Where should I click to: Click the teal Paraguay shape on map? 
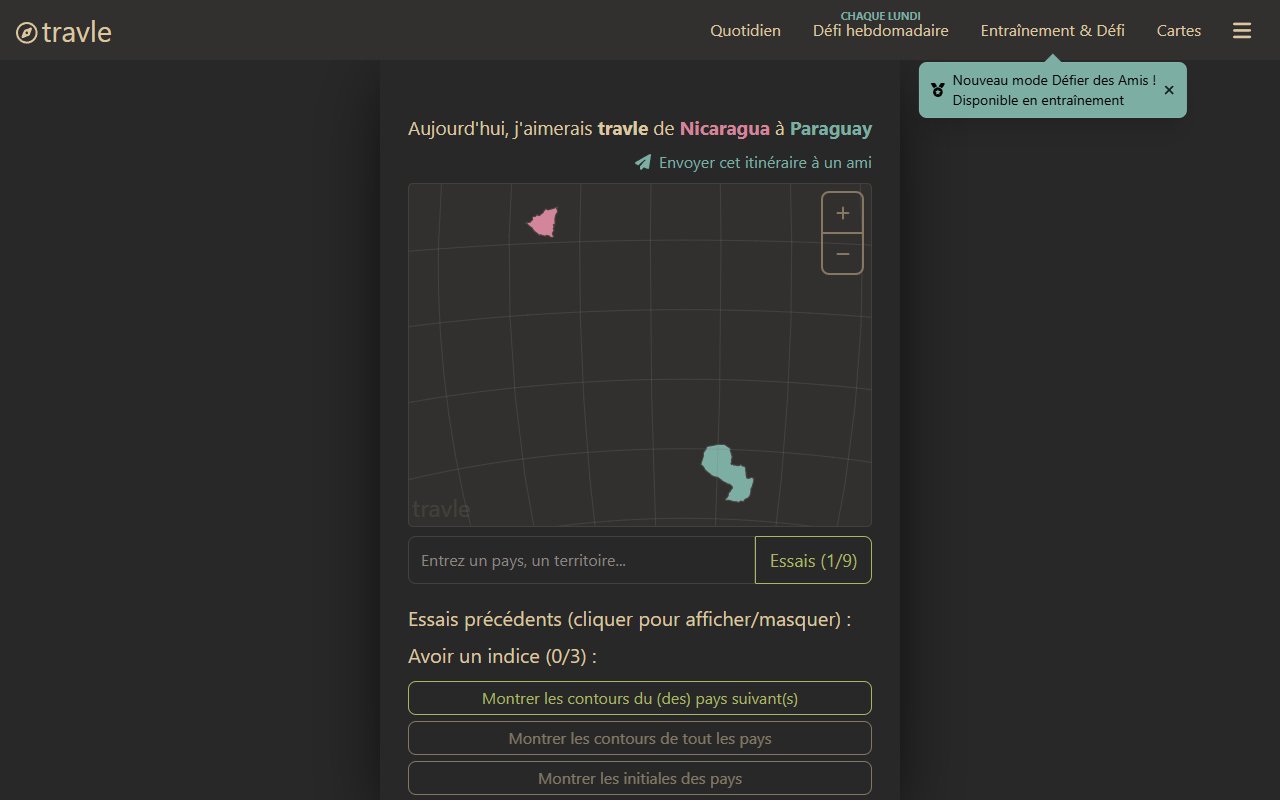coord(727,472)
